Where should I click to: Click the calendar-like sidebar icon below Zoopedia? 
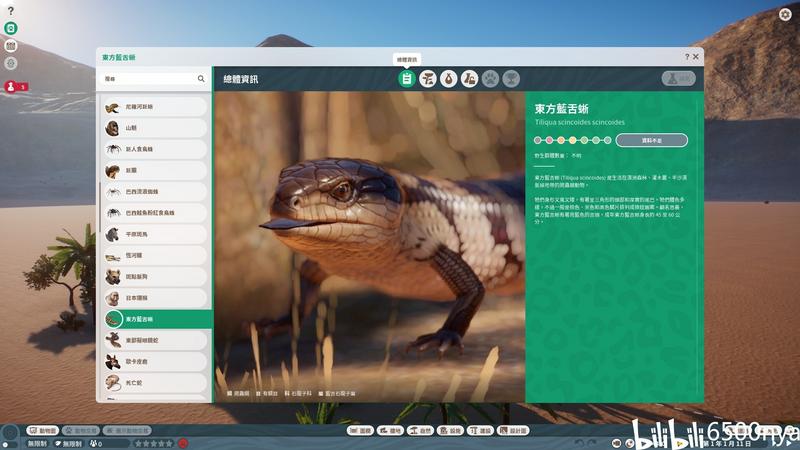(11, 46)
